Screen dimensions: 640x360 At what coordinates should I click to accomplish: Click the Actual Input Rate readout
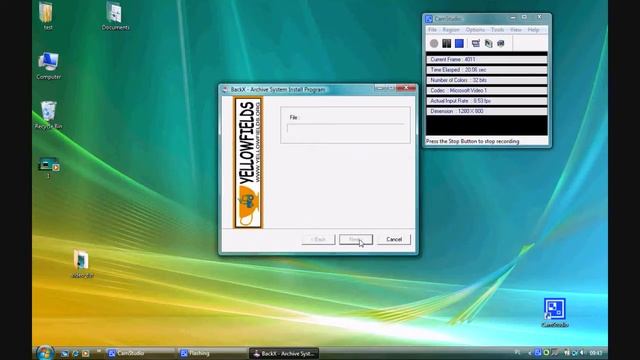pyautogui.click(x=487, y=101)
